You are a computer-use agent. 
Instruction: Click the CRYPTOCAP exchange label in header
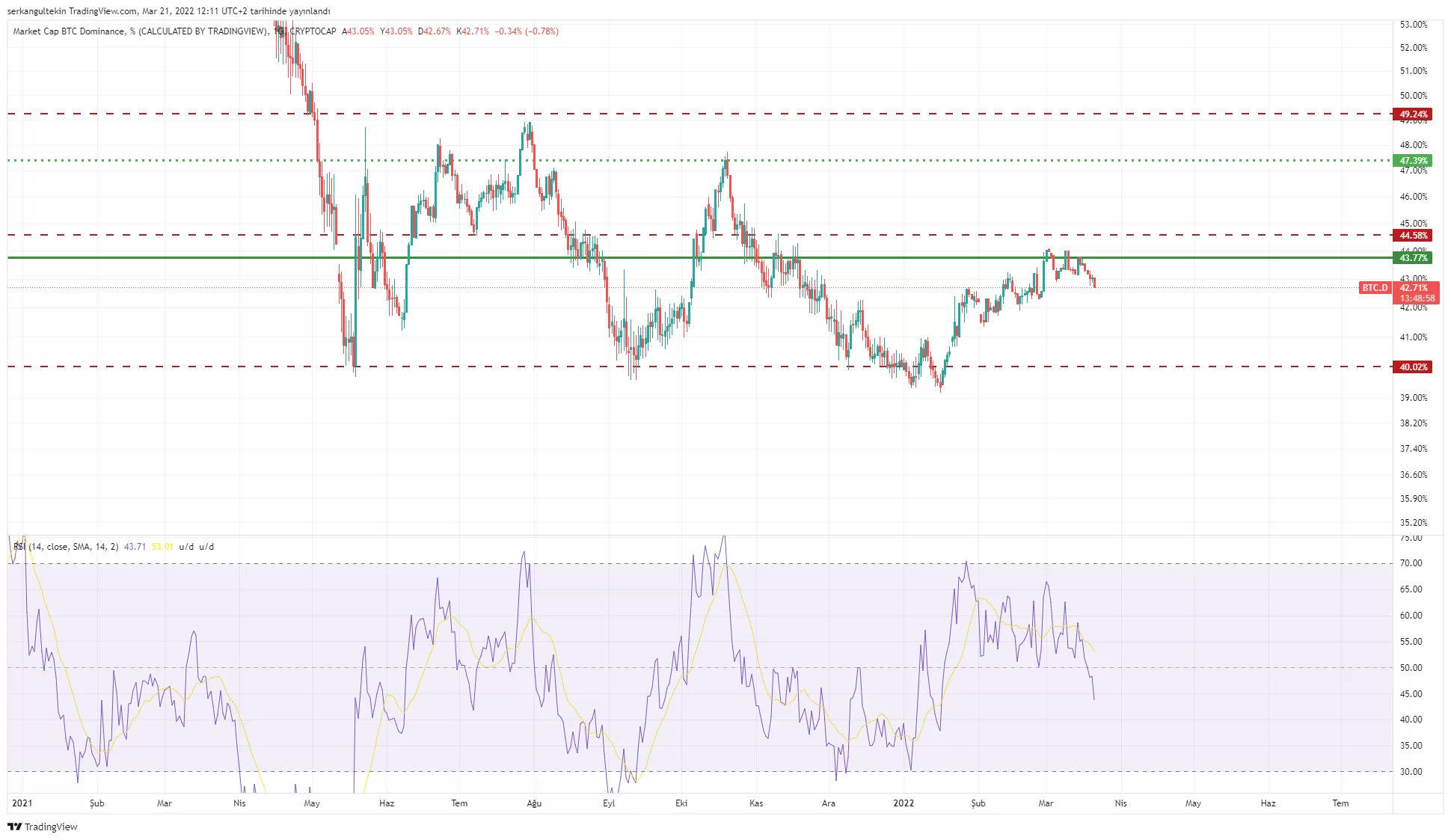tap(313, 31)
